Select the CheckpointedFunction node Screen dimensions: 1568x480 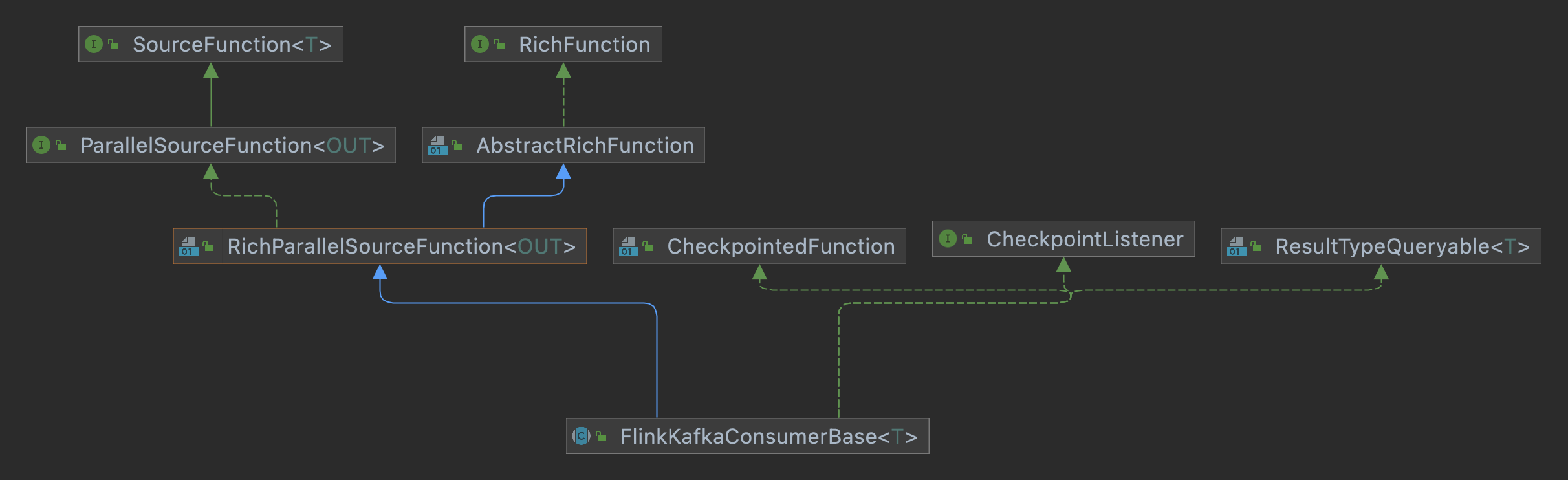759,246
